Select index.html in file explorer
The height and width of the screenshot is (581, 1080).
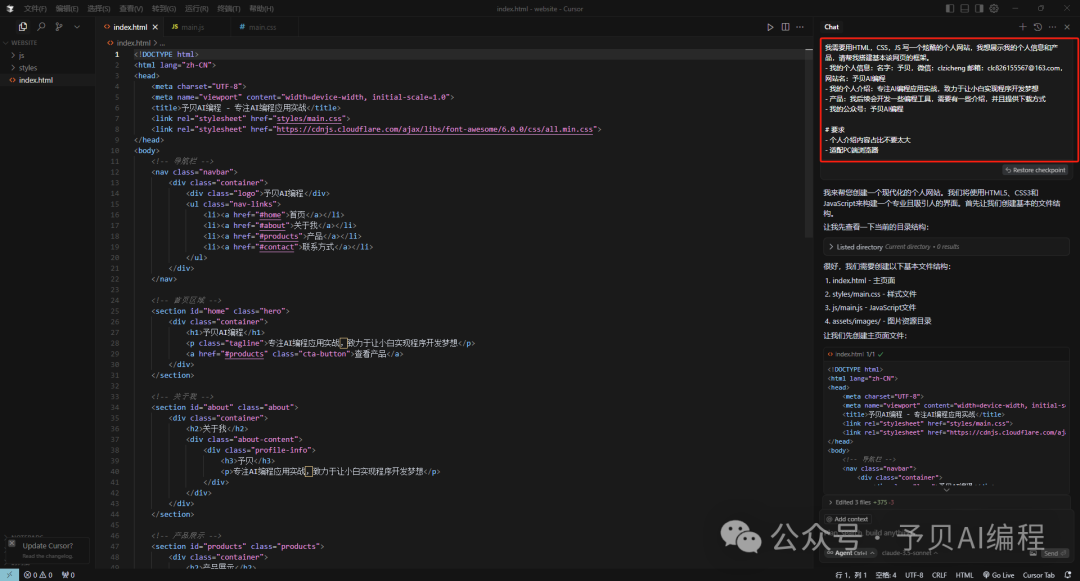tap(35, 80)
